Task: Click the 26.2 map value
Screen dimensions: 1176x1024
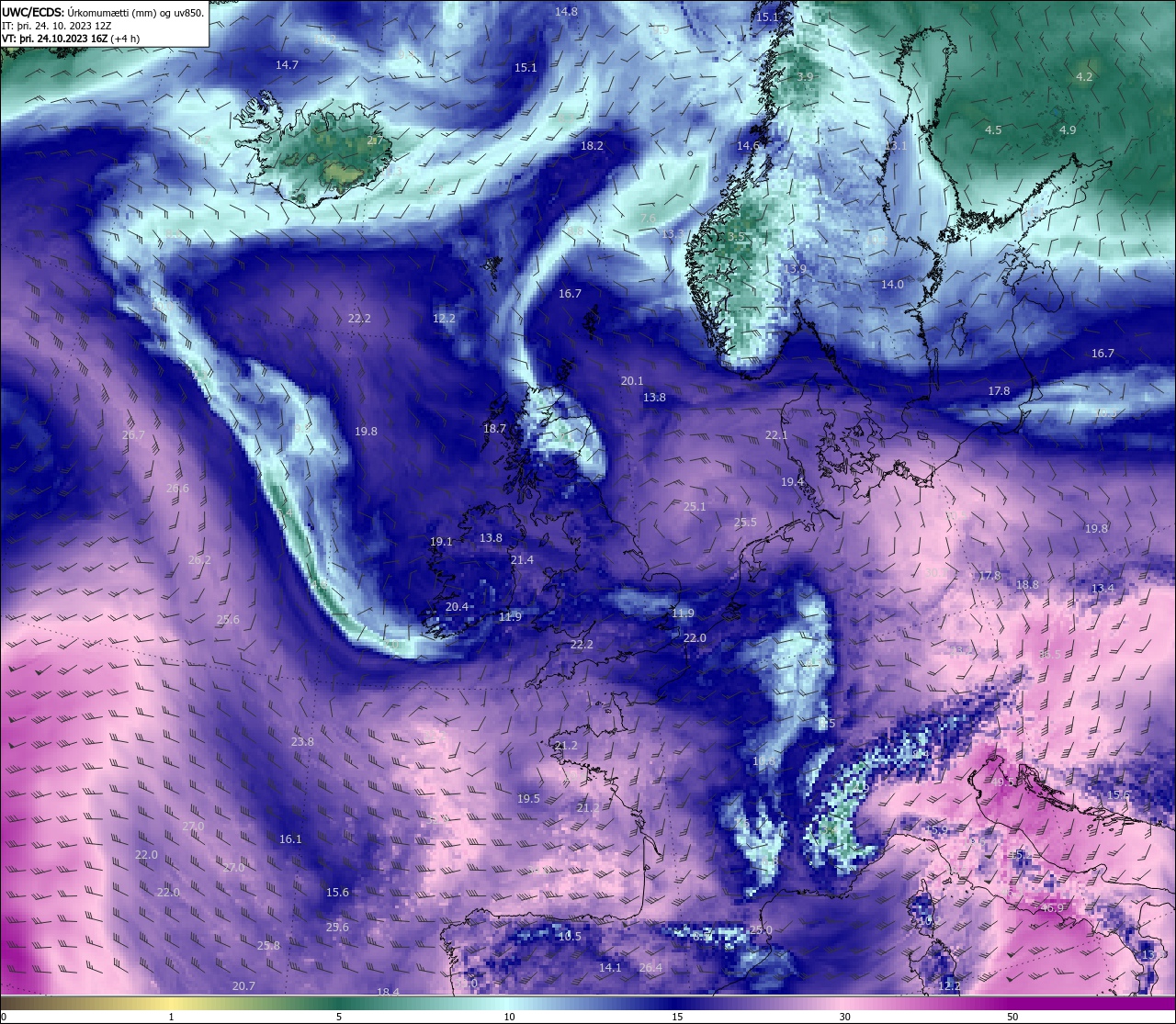Action: (199, 560)
